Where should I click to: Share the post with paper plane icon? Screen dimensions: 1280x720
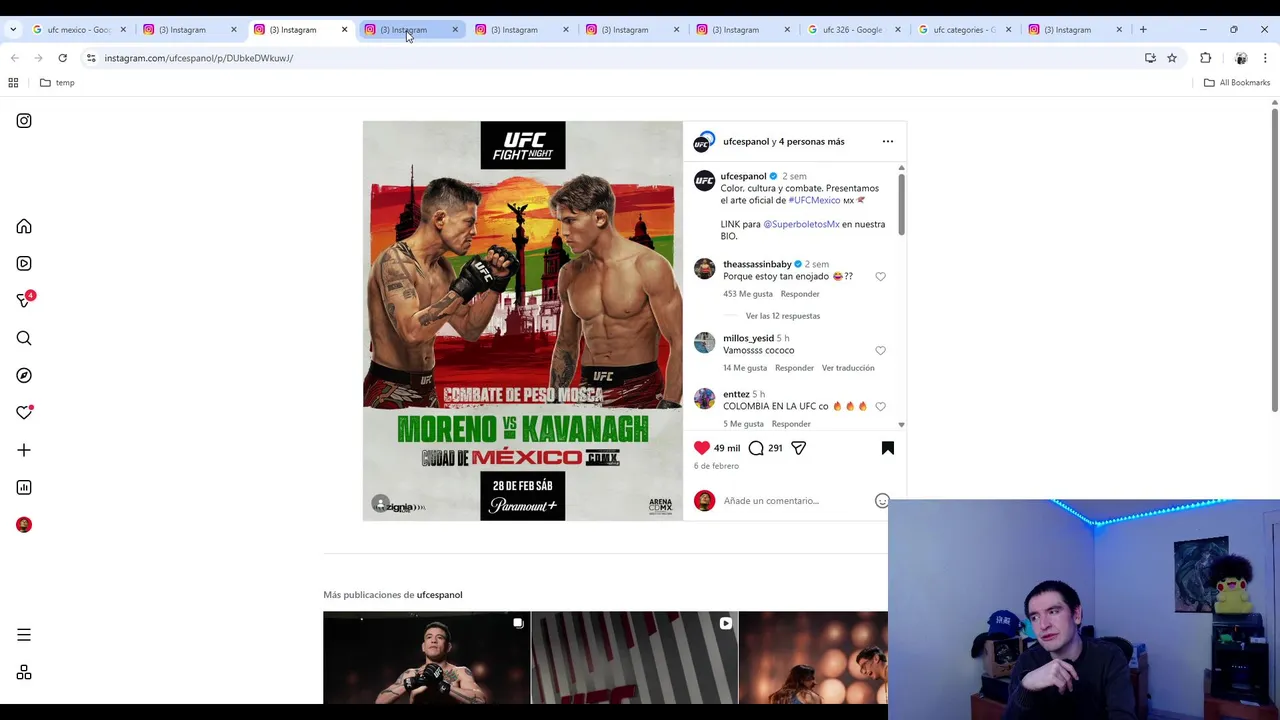(798, 448)
